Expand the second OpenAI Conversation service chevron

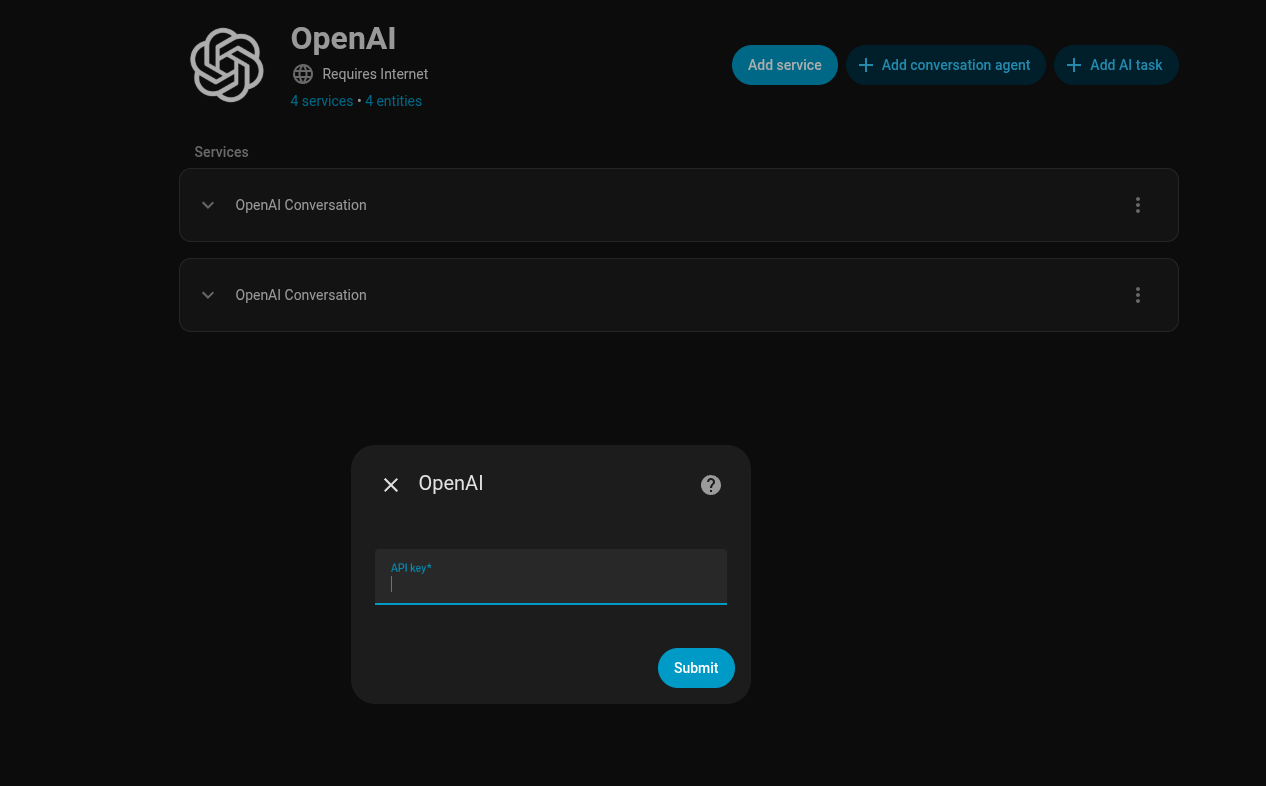pos(208,295)
